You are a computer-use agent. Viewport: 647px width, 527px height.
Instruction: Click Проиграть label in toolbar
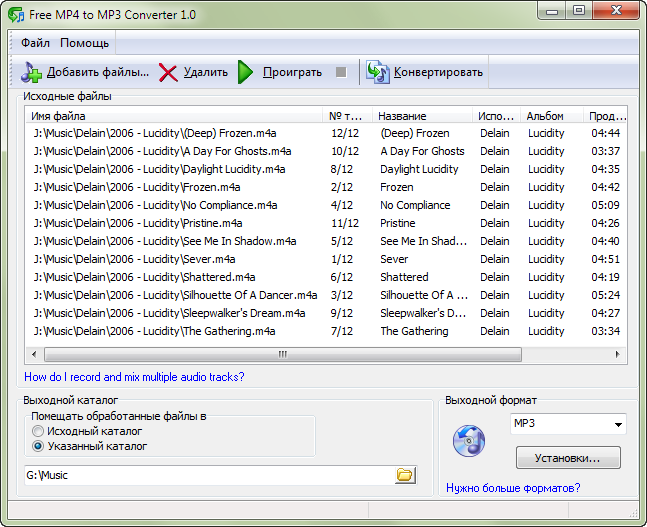[292, 72]
